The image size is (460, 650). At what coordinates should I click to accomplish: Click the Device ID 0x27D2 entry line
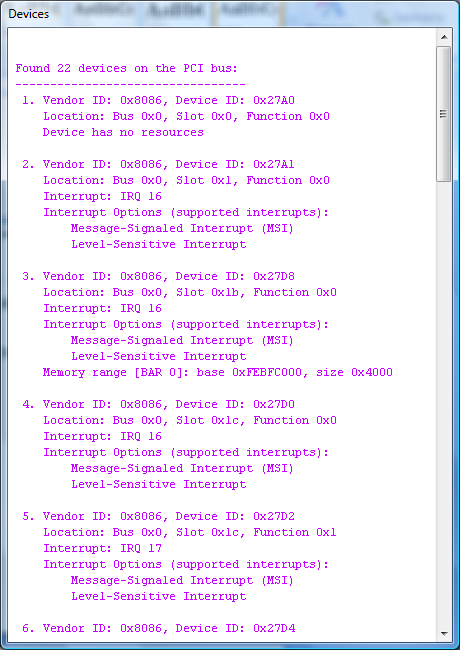pos(158,516)
